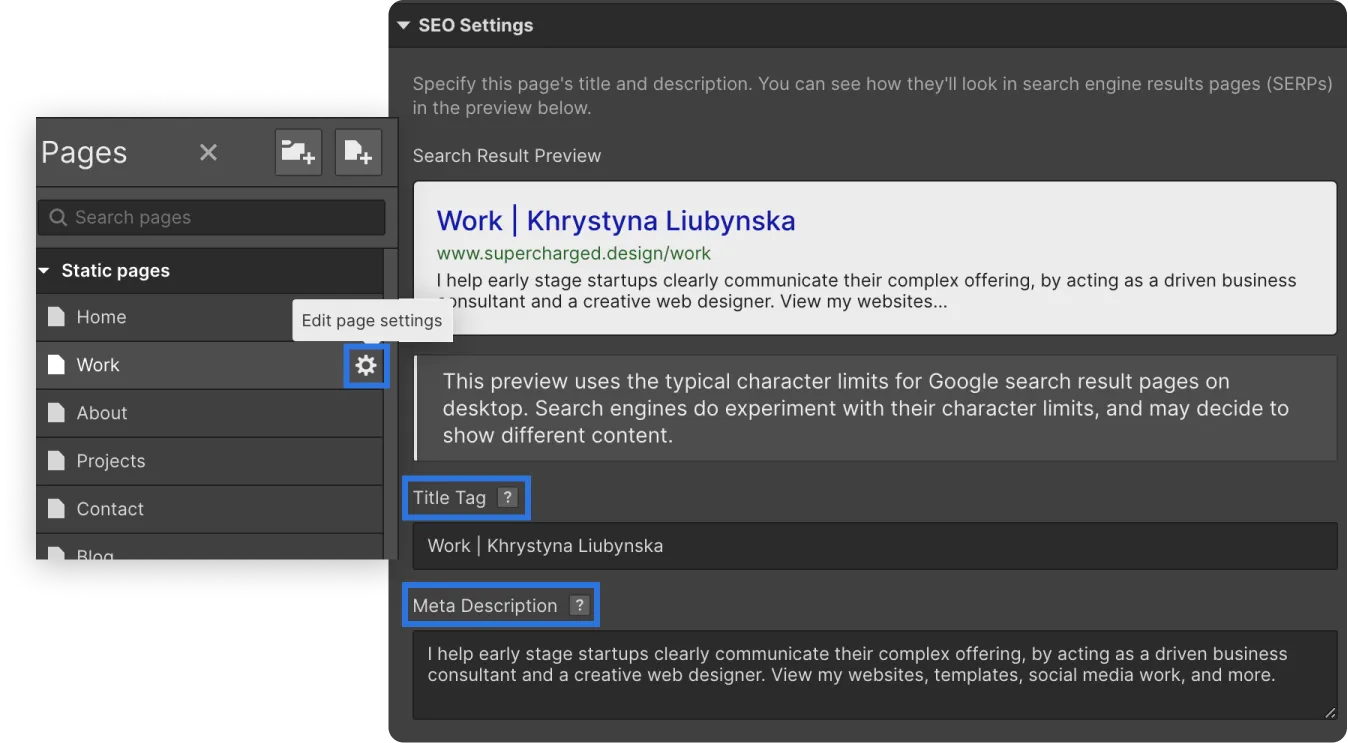The width and height of the screenshot is (1348, 743).
Task: Click the Title Tag input field
Action: [875, 546]
